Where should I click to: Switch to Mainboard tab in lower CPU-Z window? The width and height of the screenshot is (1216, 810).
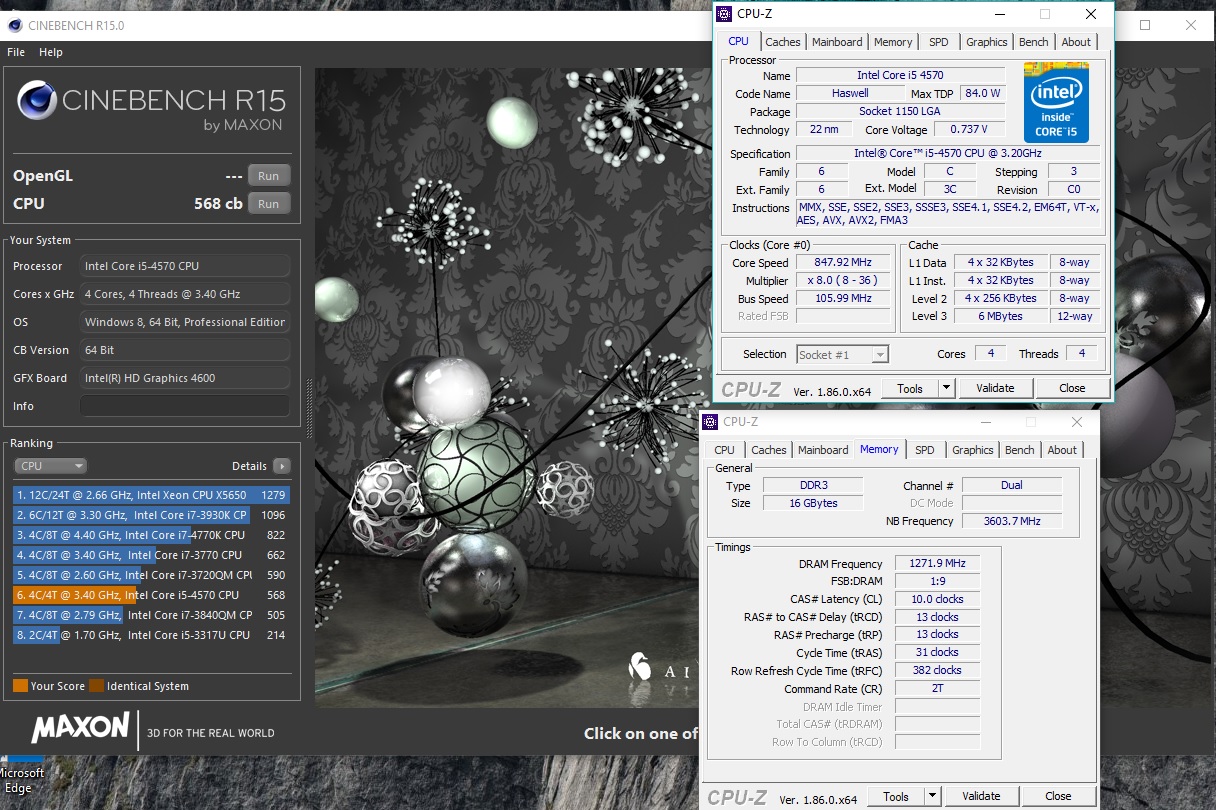point(823,450)
